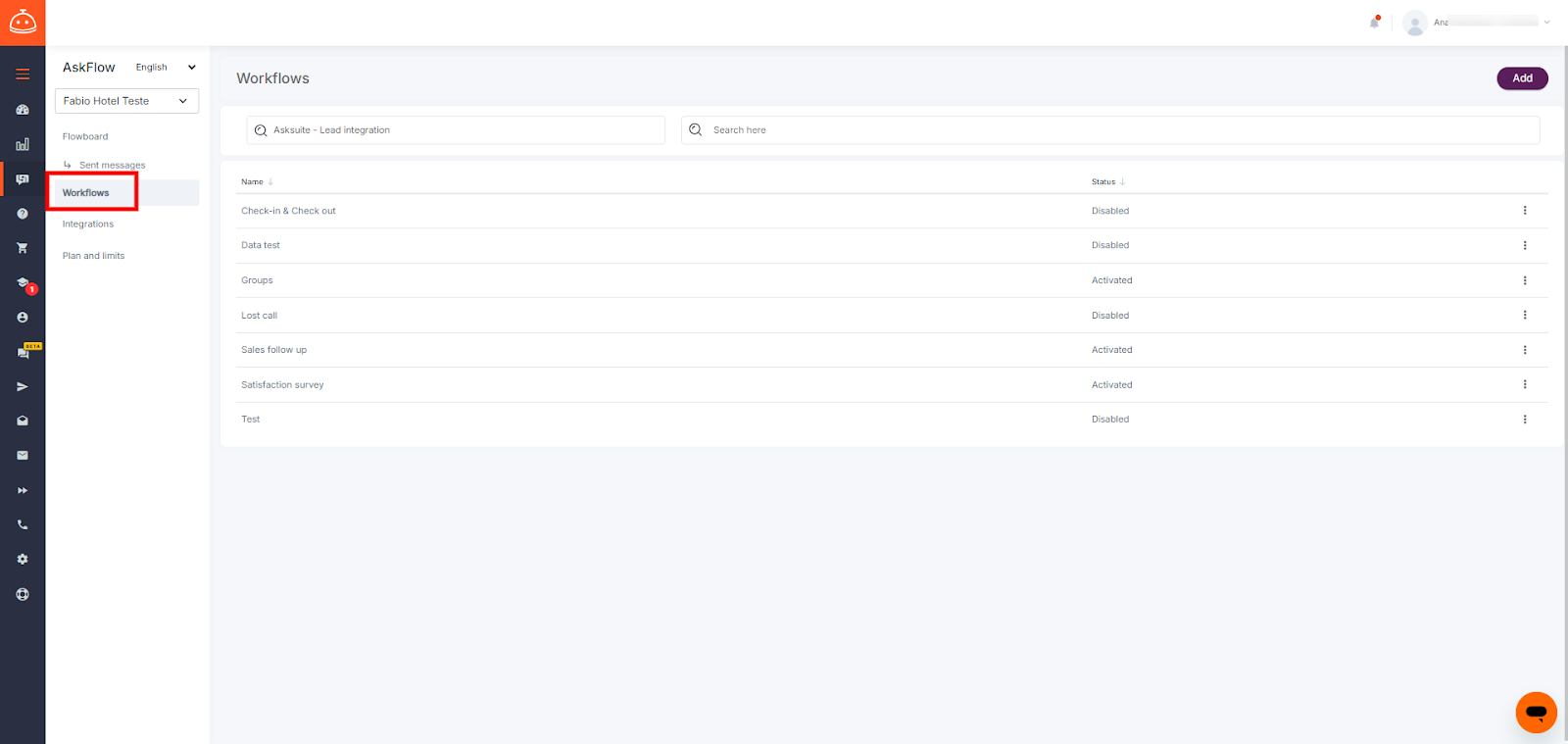
Task: Expand the English language dropdown
Action: pyautogui.click(x=165, y=68)
